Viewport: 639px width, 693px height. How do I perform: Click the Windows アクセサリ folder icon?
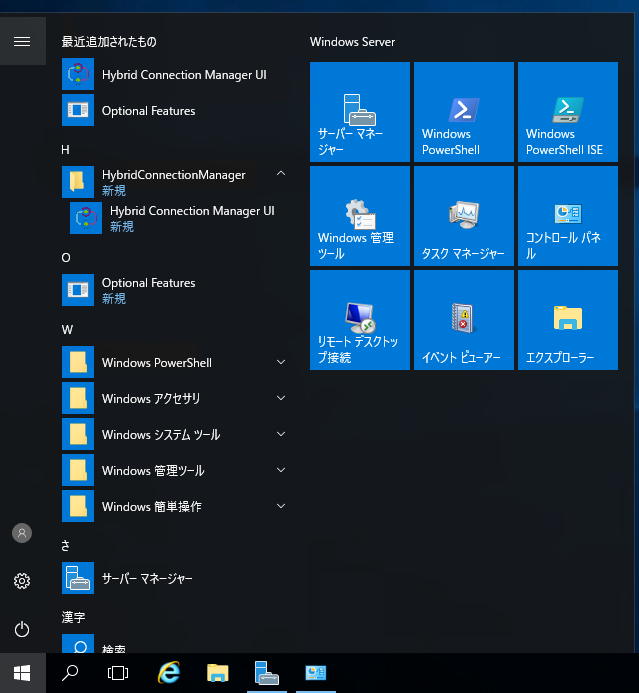pos(78,398)
